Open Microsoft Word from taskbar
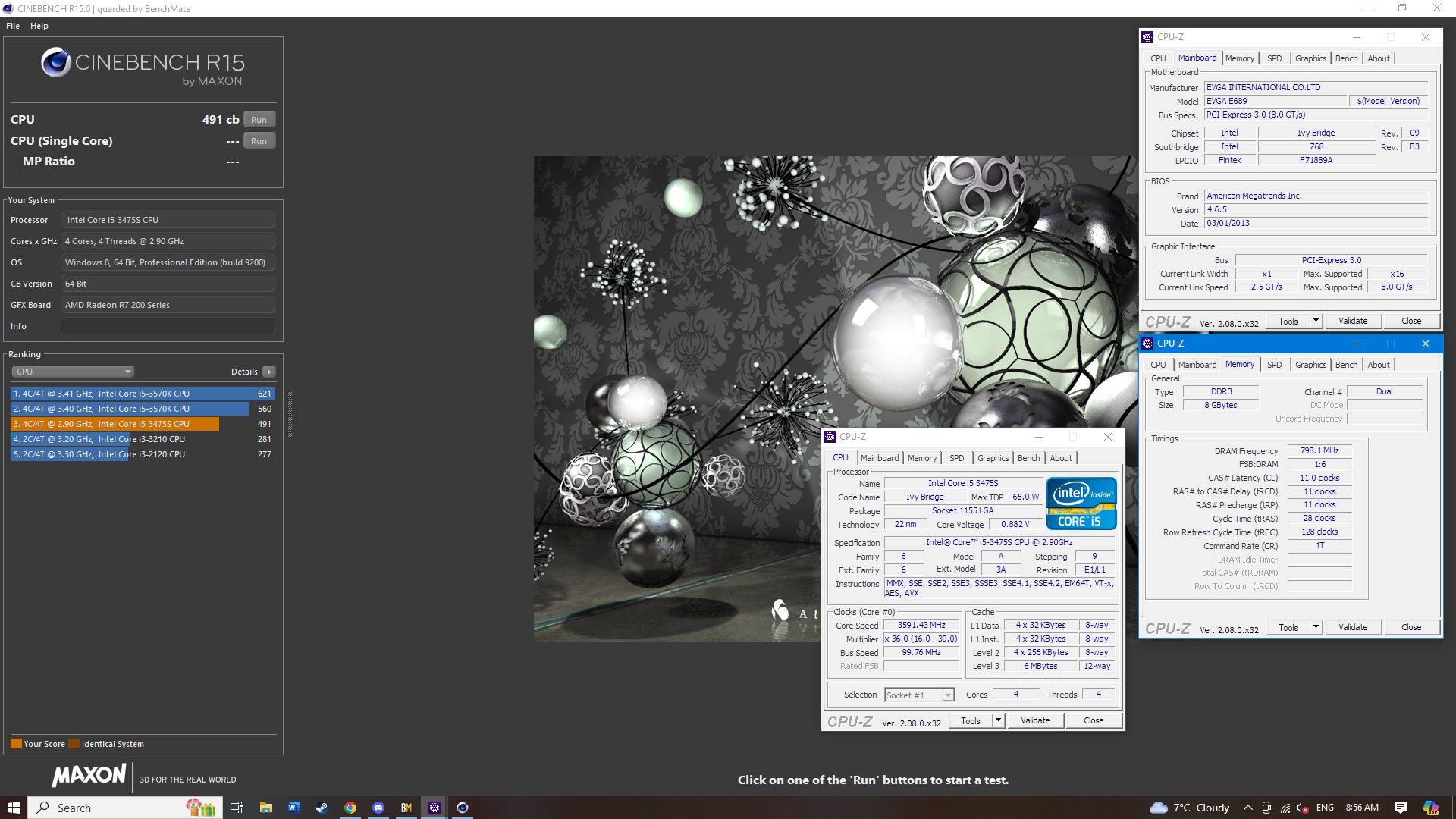 point(293,808)
